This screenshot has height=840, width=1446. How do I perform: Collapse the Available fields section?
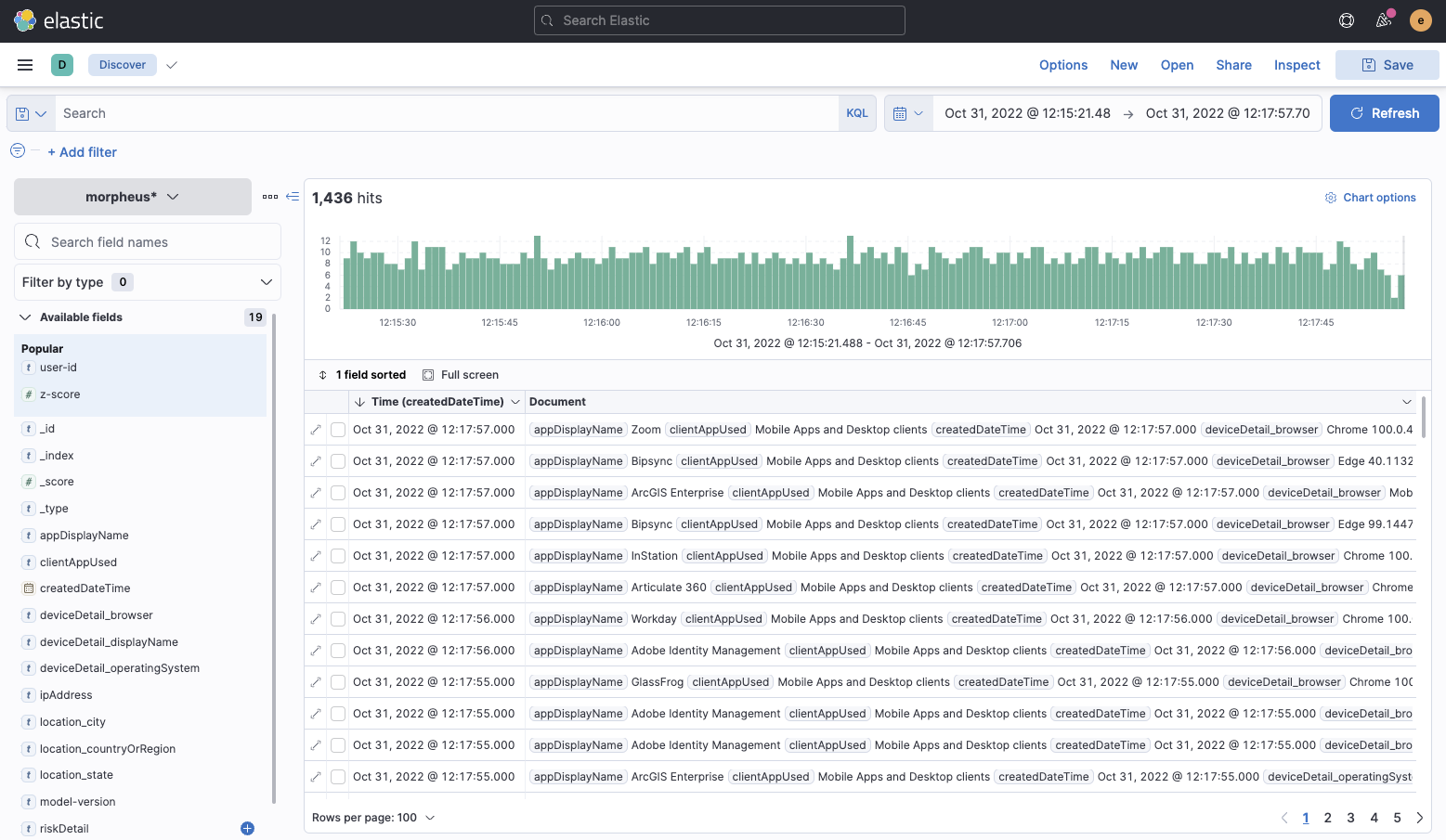25,317
